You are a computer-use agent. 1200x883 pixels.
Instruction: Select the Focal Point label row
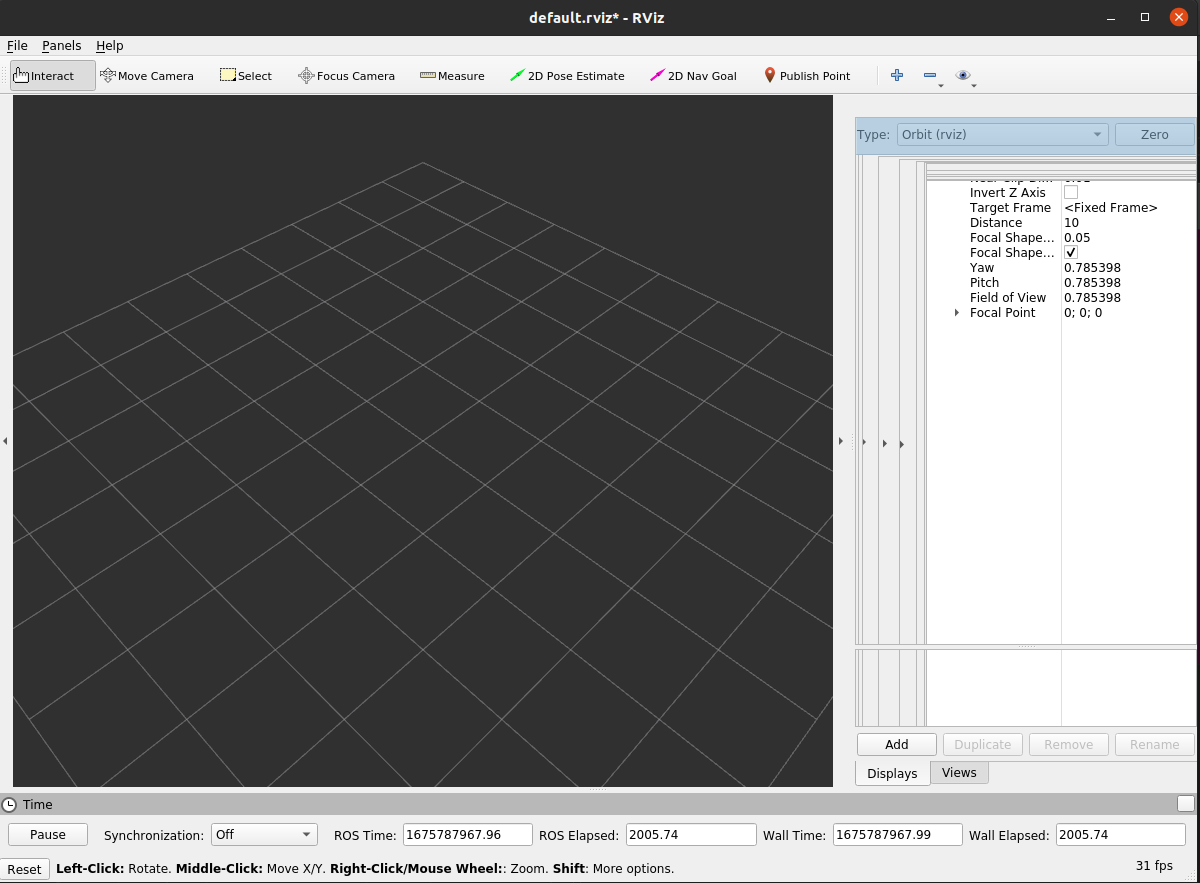click(1003, 313)
